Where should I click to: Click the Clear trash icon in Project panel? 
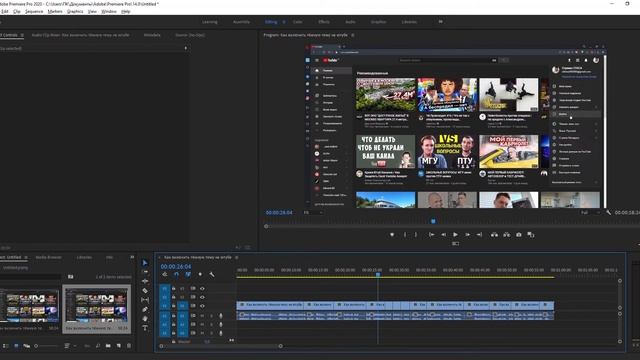129,346
